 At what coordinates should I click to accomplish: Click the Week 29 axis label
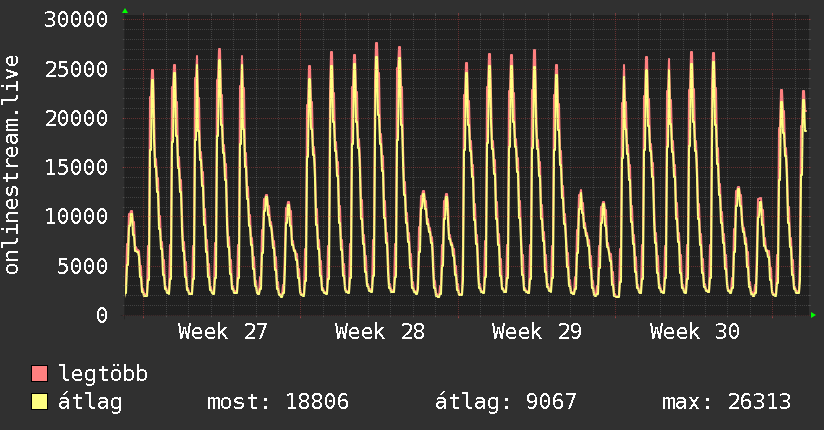tap(537, 332)
